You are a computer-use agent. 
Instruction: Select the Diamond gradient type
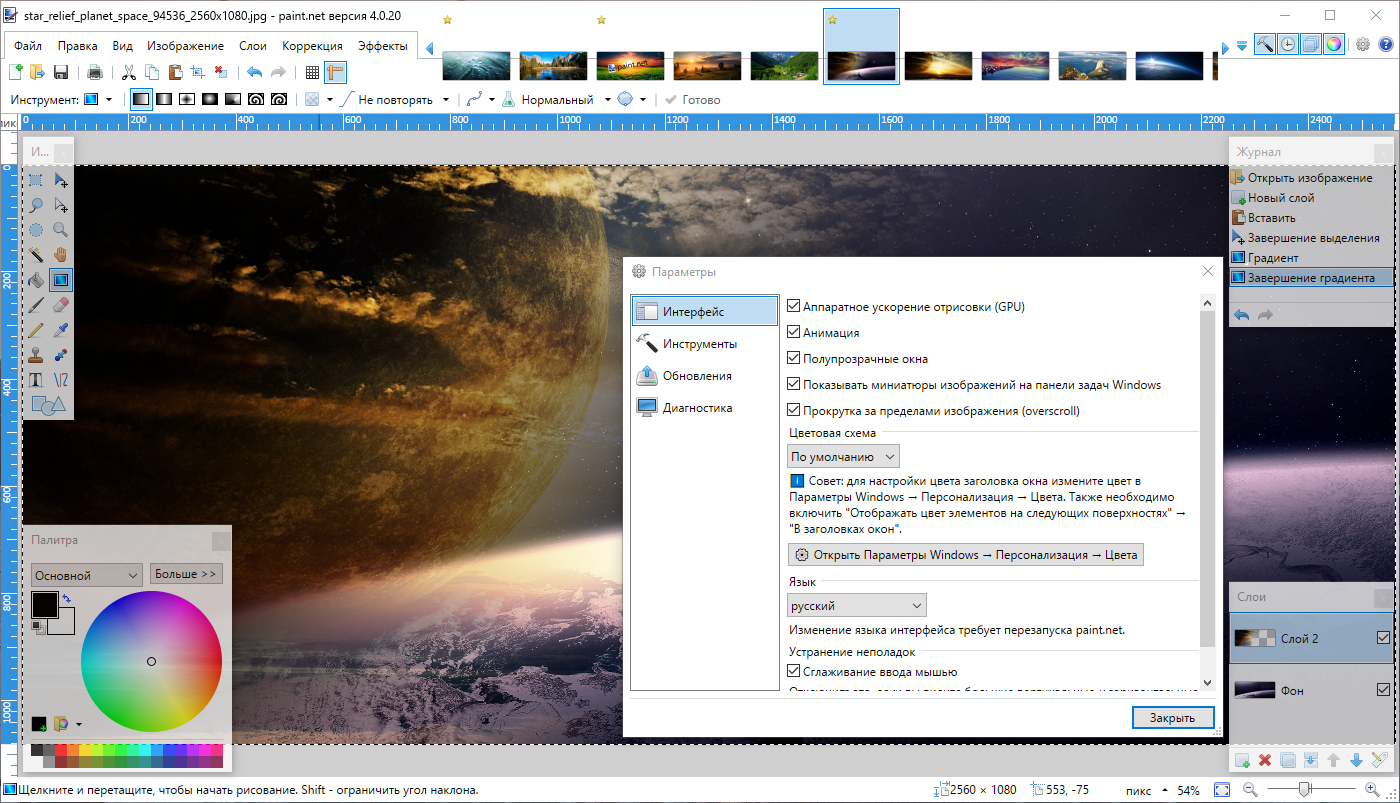[187, 100]
